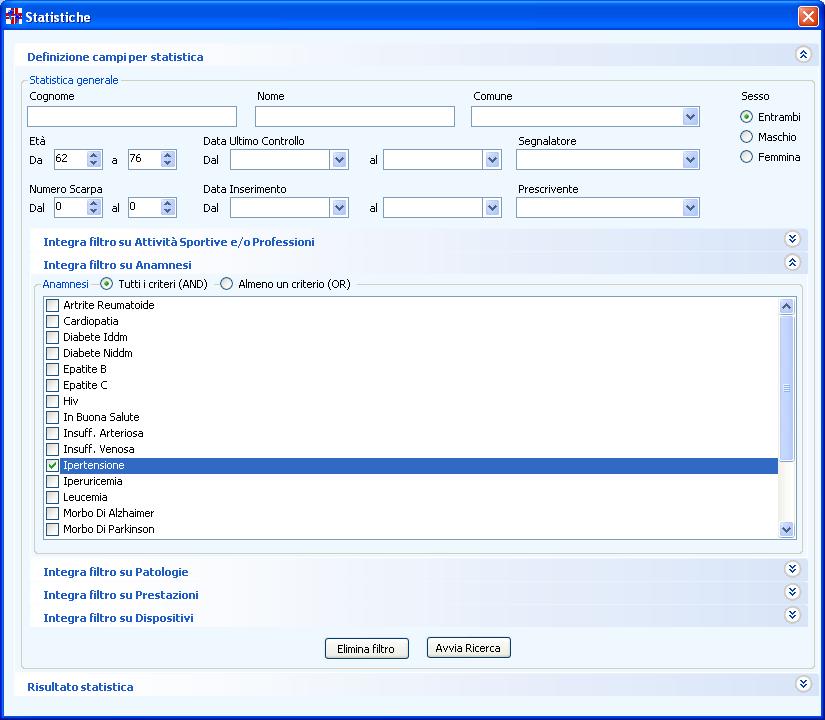Uncheck the Ipertensione checkbox
This screenshot has width=825, height=720.
53,466
